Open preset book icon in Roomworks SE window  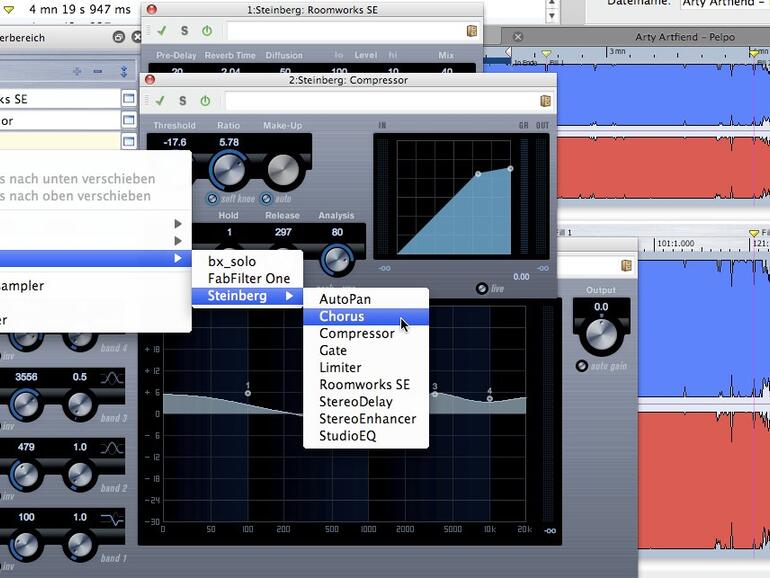click(x=471, y=31)
